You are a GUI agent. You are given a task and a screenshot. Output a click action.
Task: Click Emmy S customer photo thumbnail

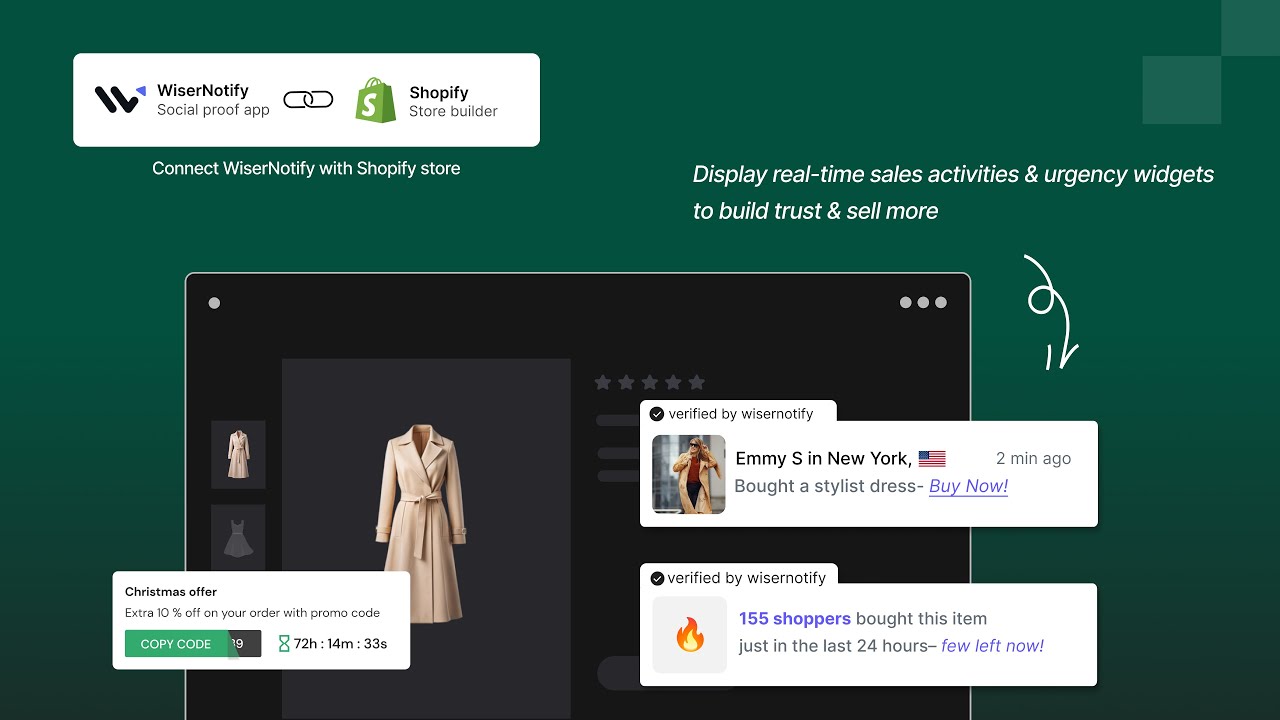pyautogui.click(x=689, y=474)
